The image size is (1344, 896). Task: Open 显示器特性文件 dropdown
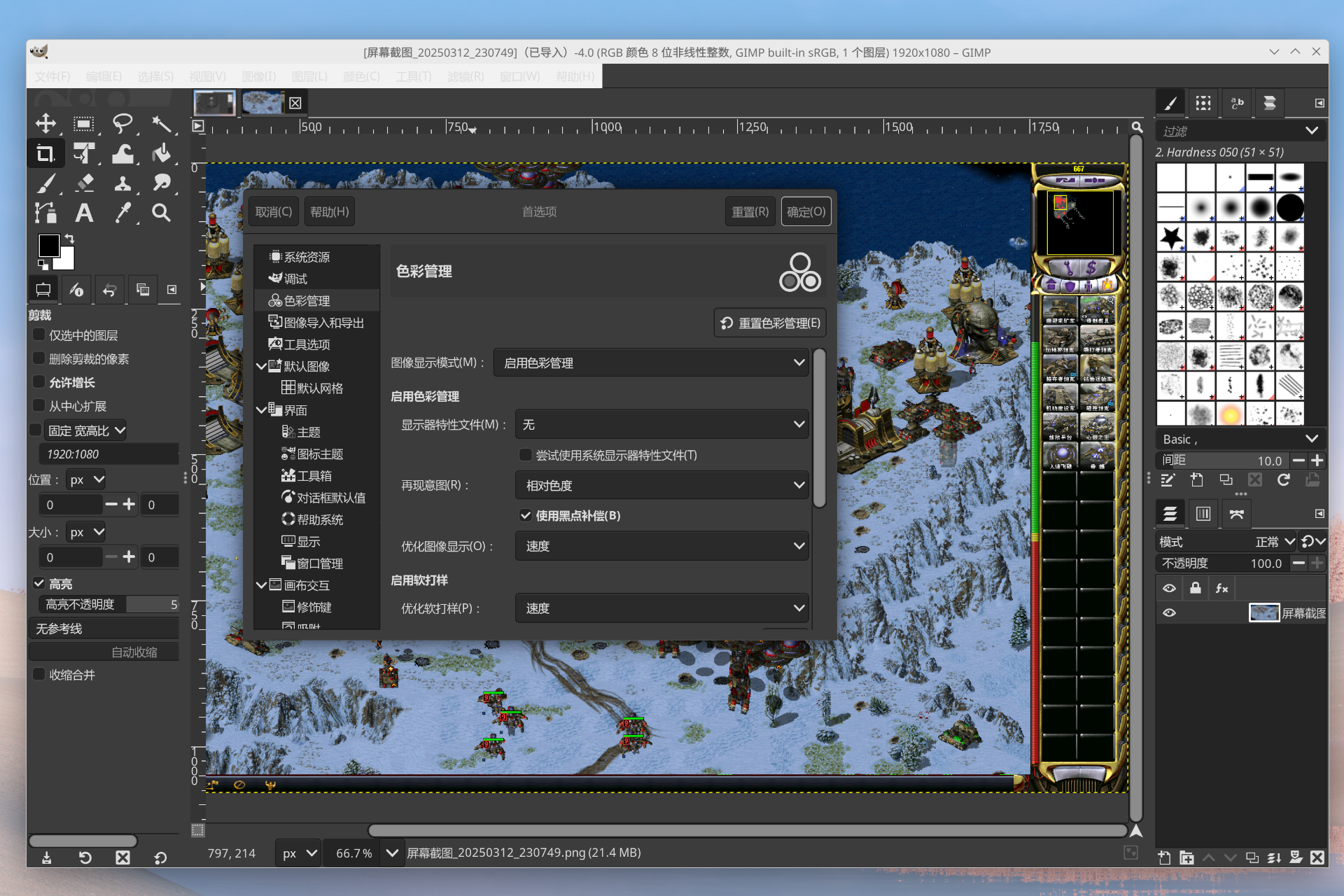[x=661, y=424]
